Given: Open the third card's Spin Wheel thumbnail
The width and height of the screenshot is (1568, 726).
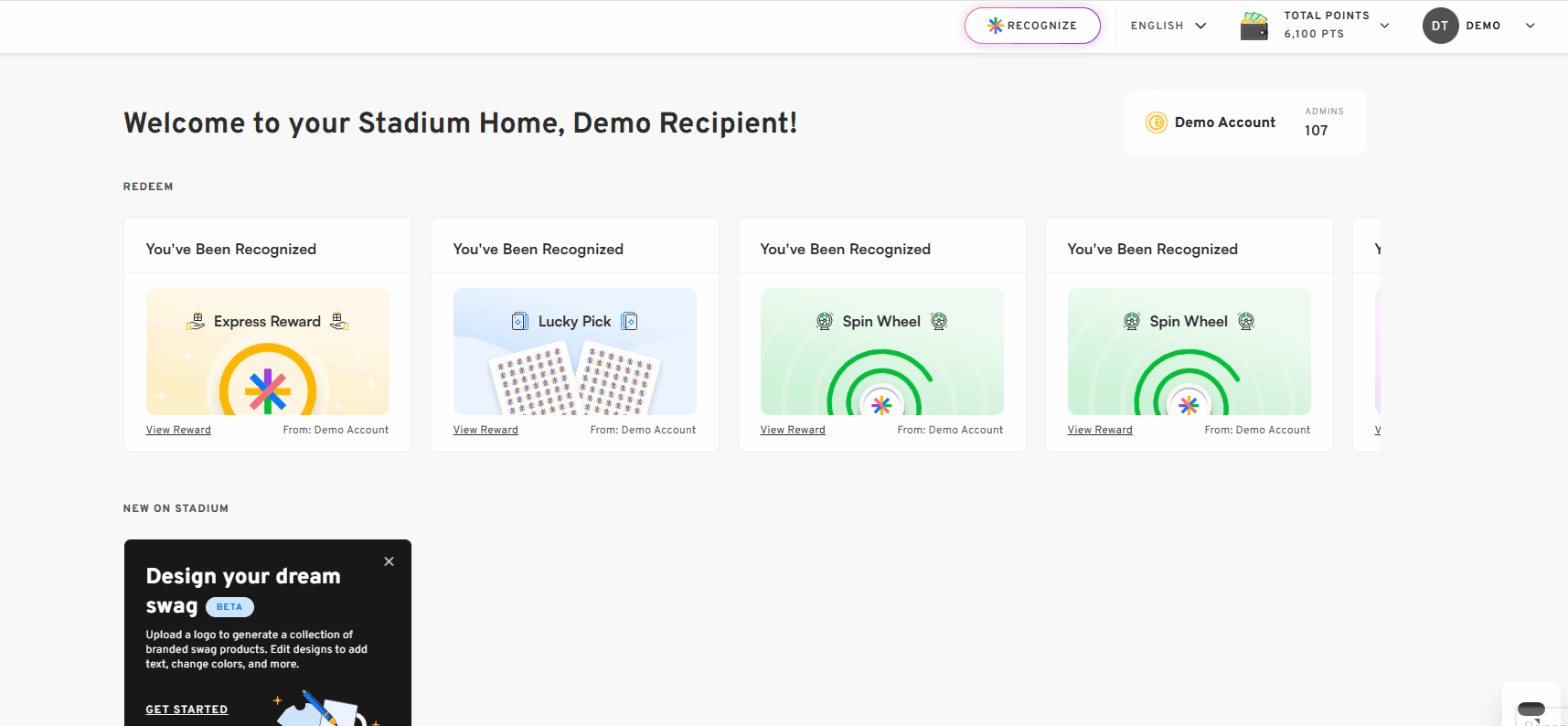Looking at the screenshot, I should pyautogui.click(x=882, y=352).
